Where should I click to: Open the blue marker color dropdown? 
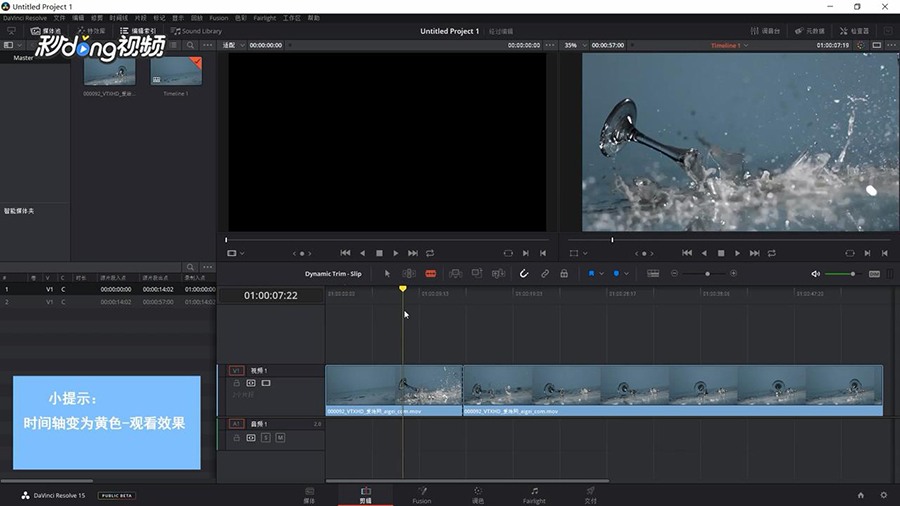coord(627,273)
